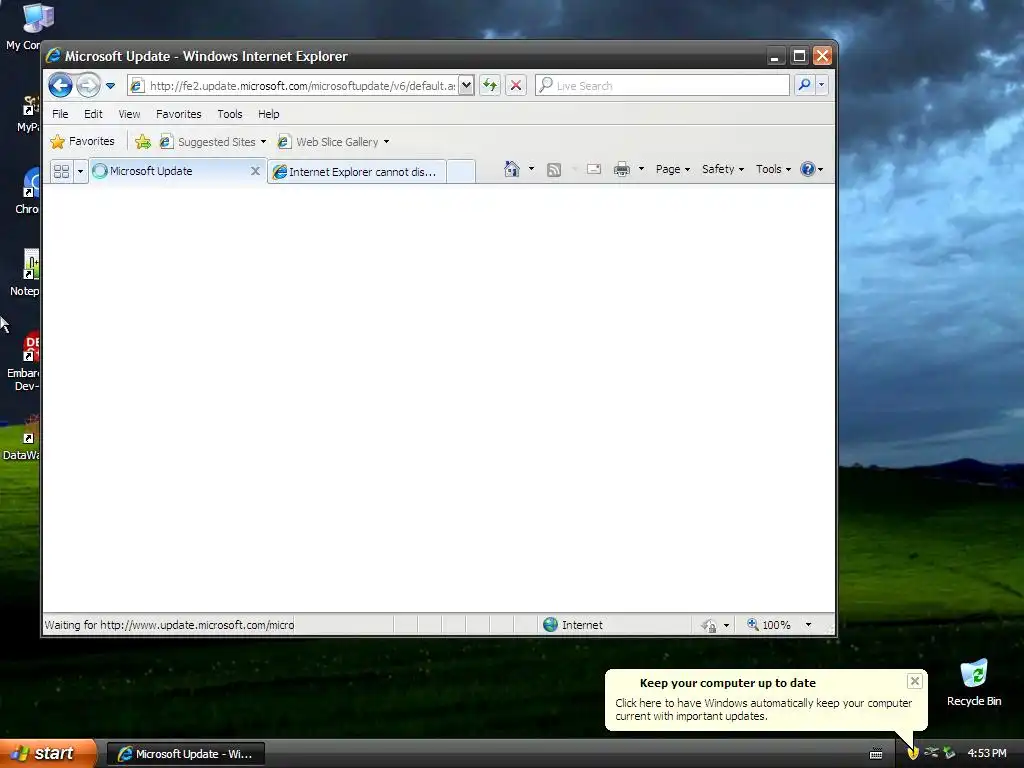Click the on-screen keyboard taskbar icon
Image resolution: width=1024 pixels, height=768 pixels.
click(x=876, y=754)
